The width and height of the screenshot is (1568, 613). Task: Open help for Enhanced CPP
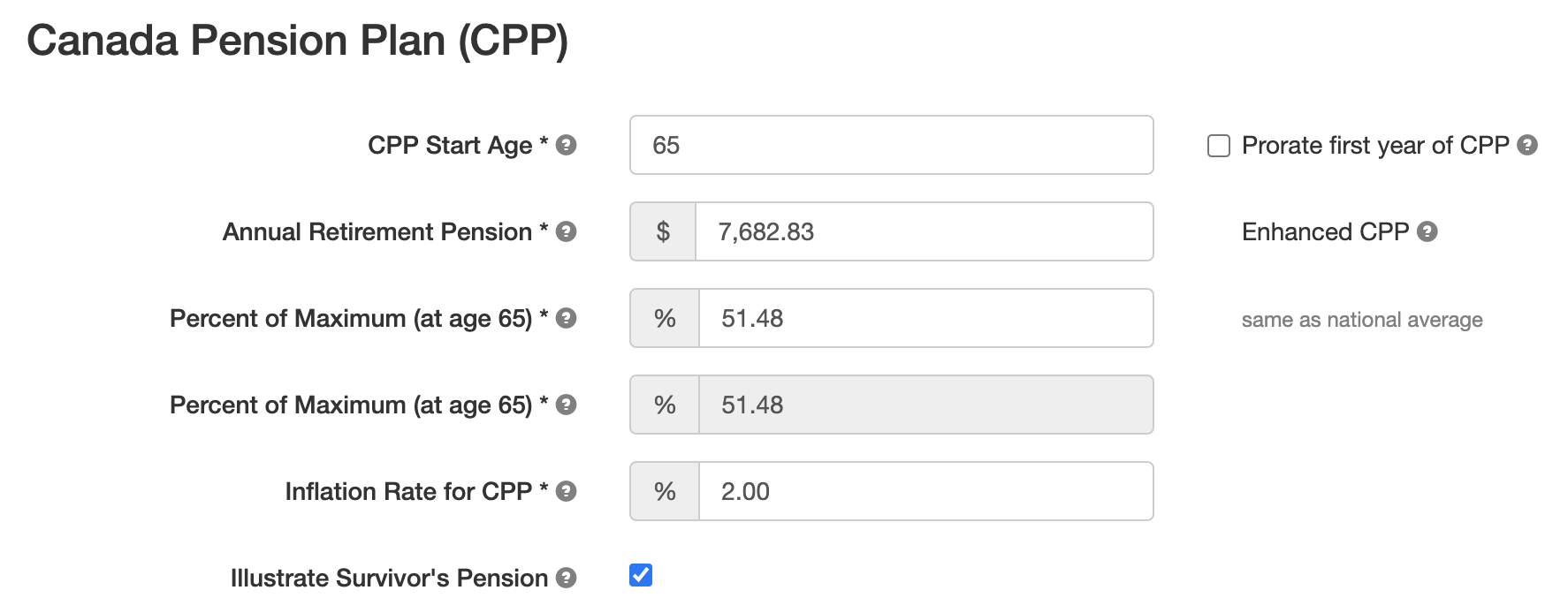(1427, 231)
